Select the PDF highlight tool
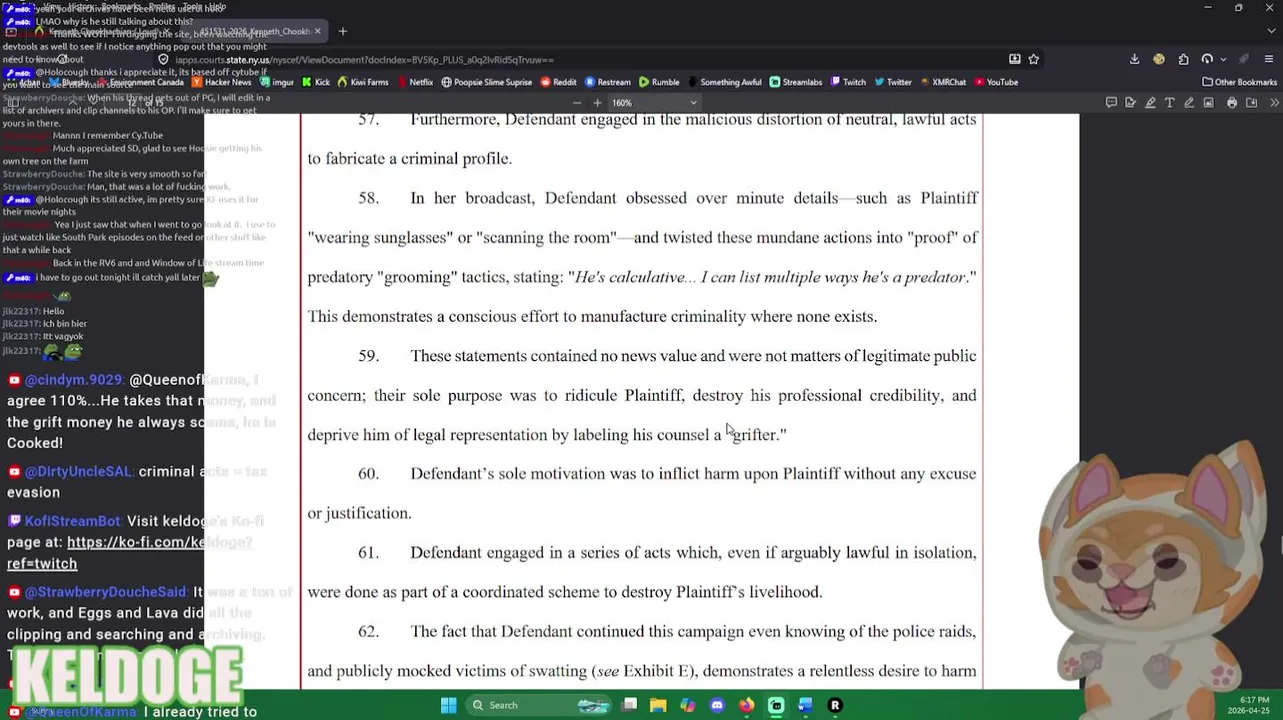 1150,102
